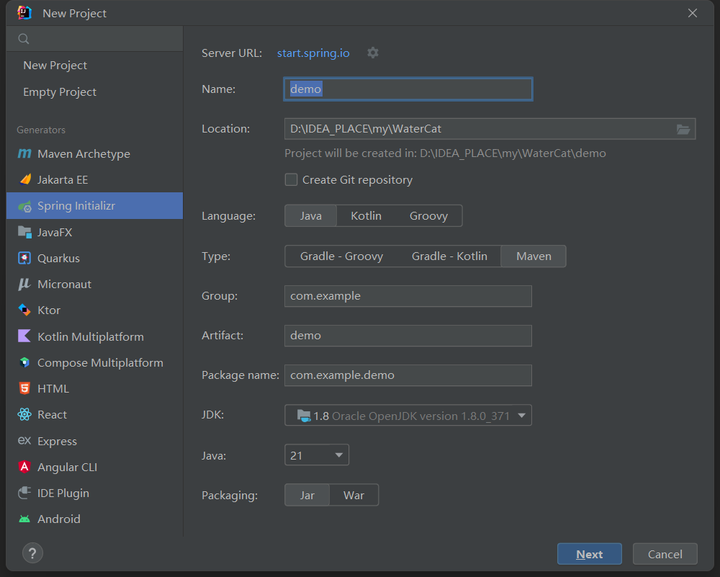Choose War packaging
Viewport: 720px width, 577px height.
click(354, 495)
